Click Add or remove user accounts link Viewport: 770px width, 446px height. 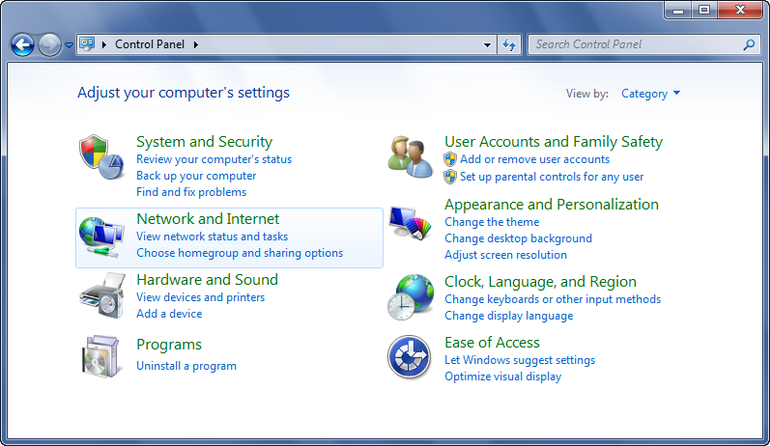tap(534, 159)
